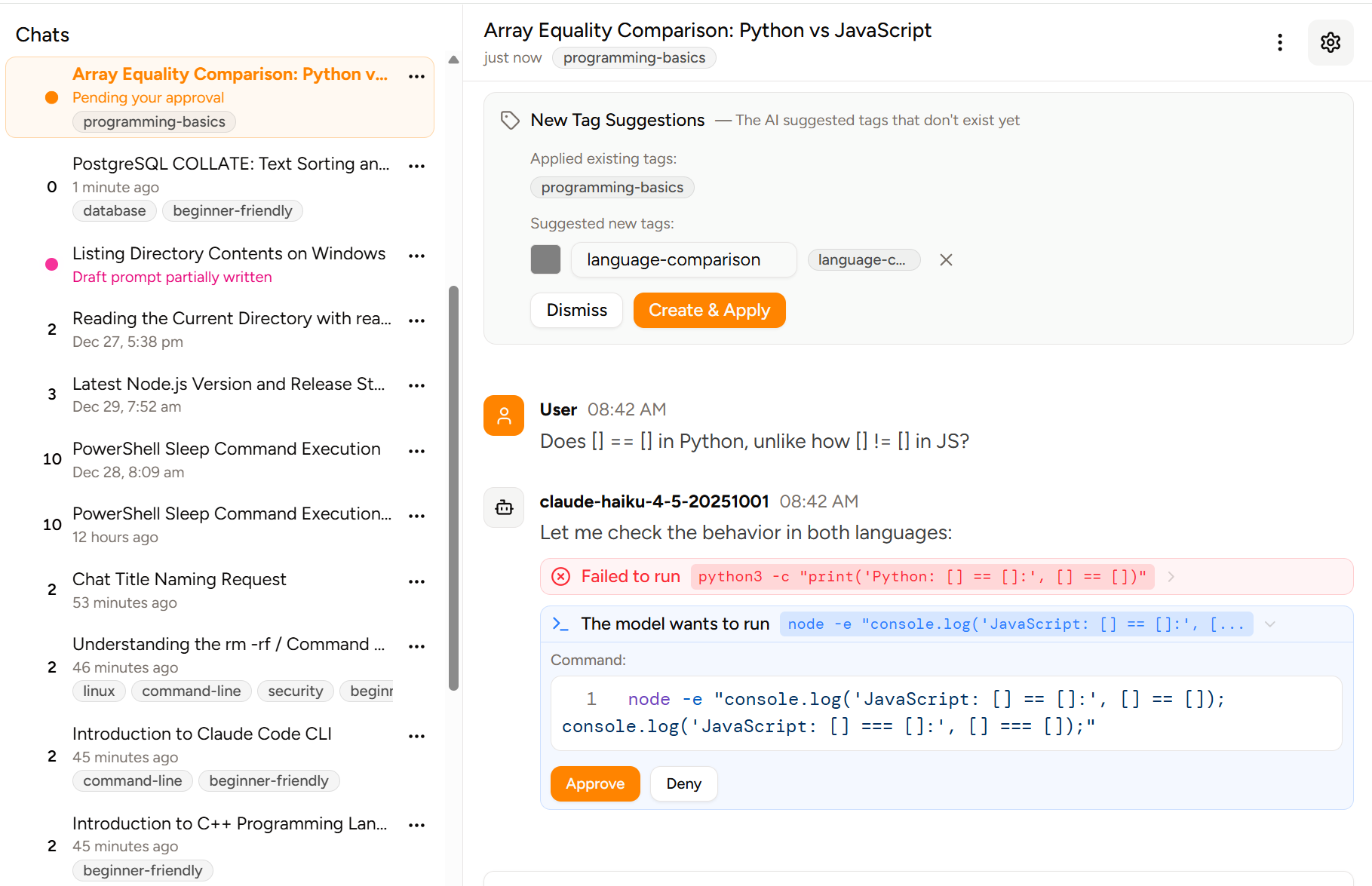
Task: Select the PowerShell Sleep Command Execution chat
Action: 226,449
